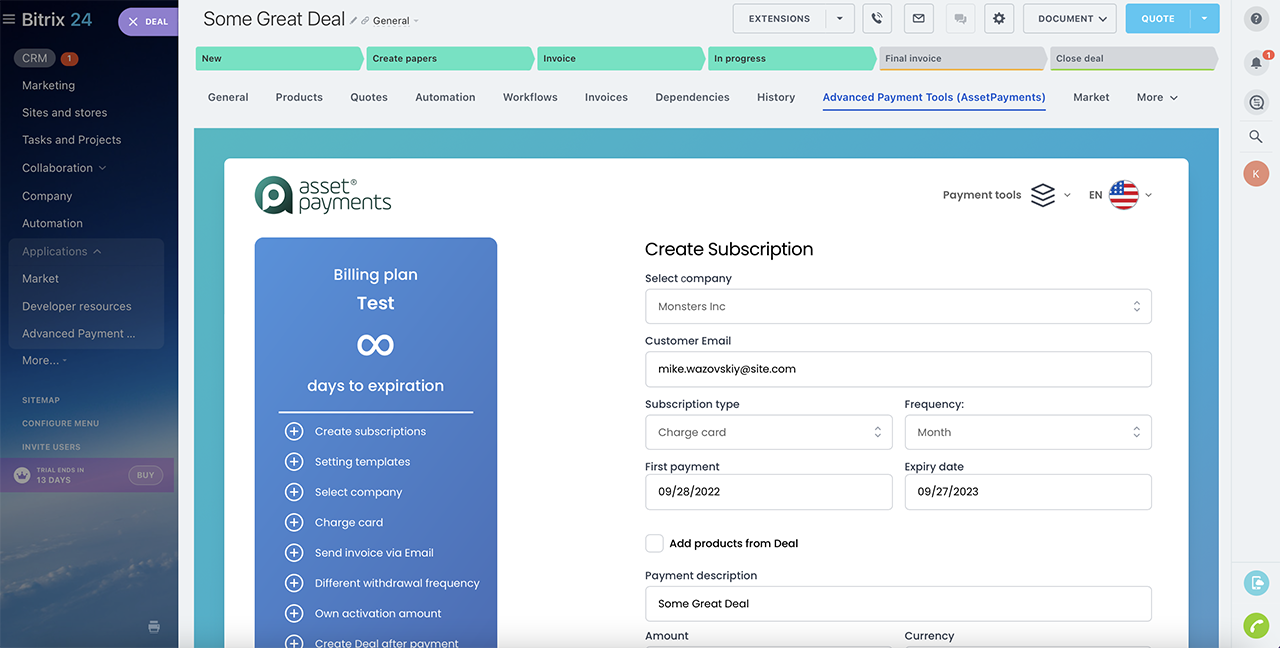The image size is (1280, 648).
Task: Click the phone call icon in header
Action: pyautogui.click(x=877, y=19)
